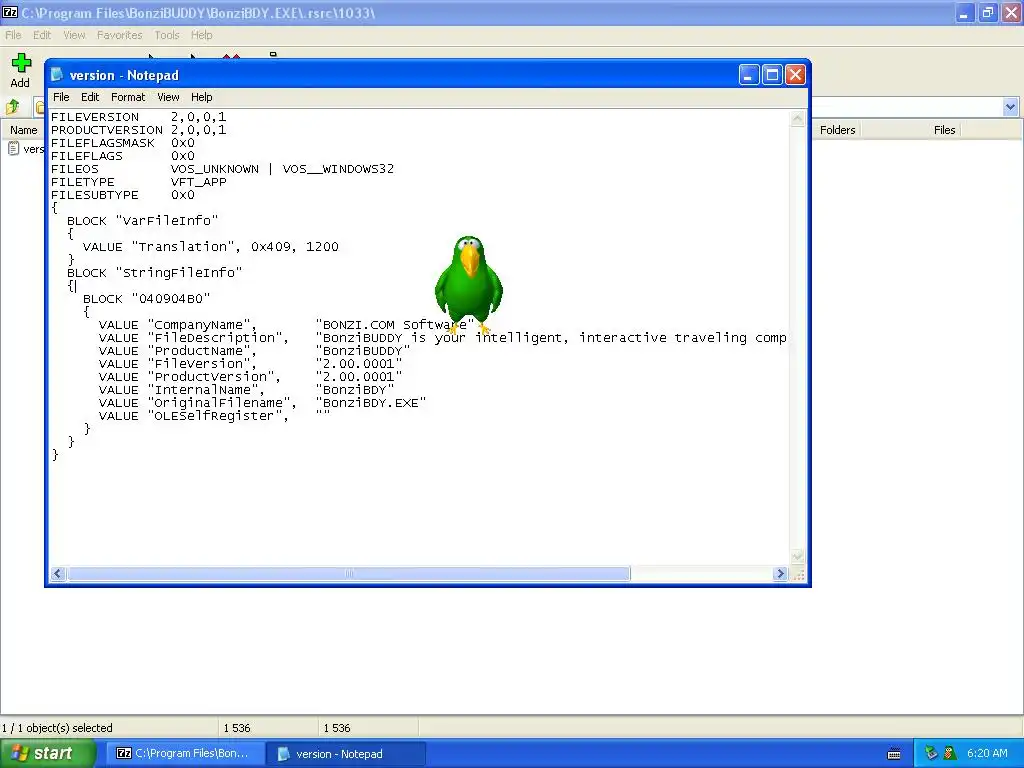The height and width of the screenshot is (768, 1024).
Task: Go up one folder level in 7-Zip
Action: coord(12,106)
